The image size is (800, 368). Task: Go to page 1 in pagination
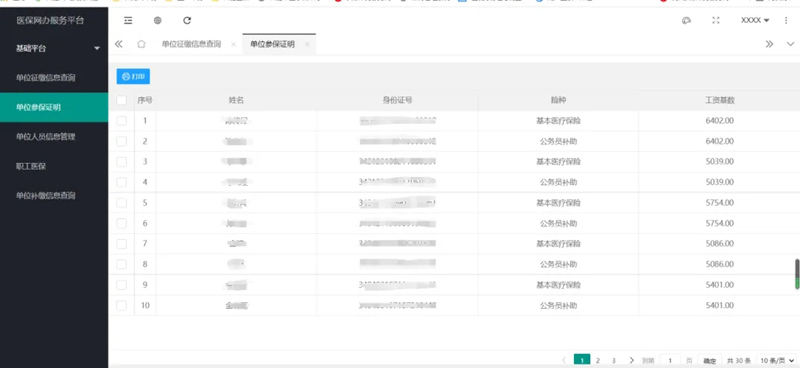coord(582,360)
